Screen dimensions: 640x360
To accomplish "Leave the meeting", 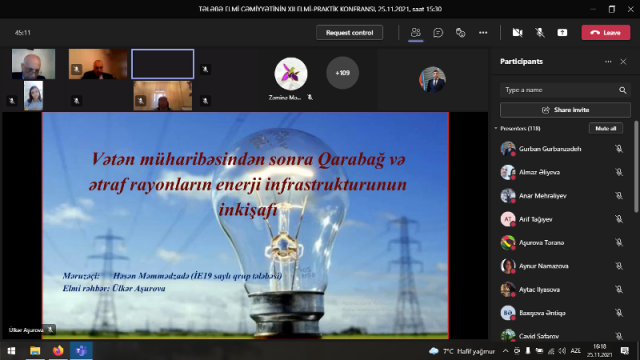I will pyautogui.click(x=606, y=33).
